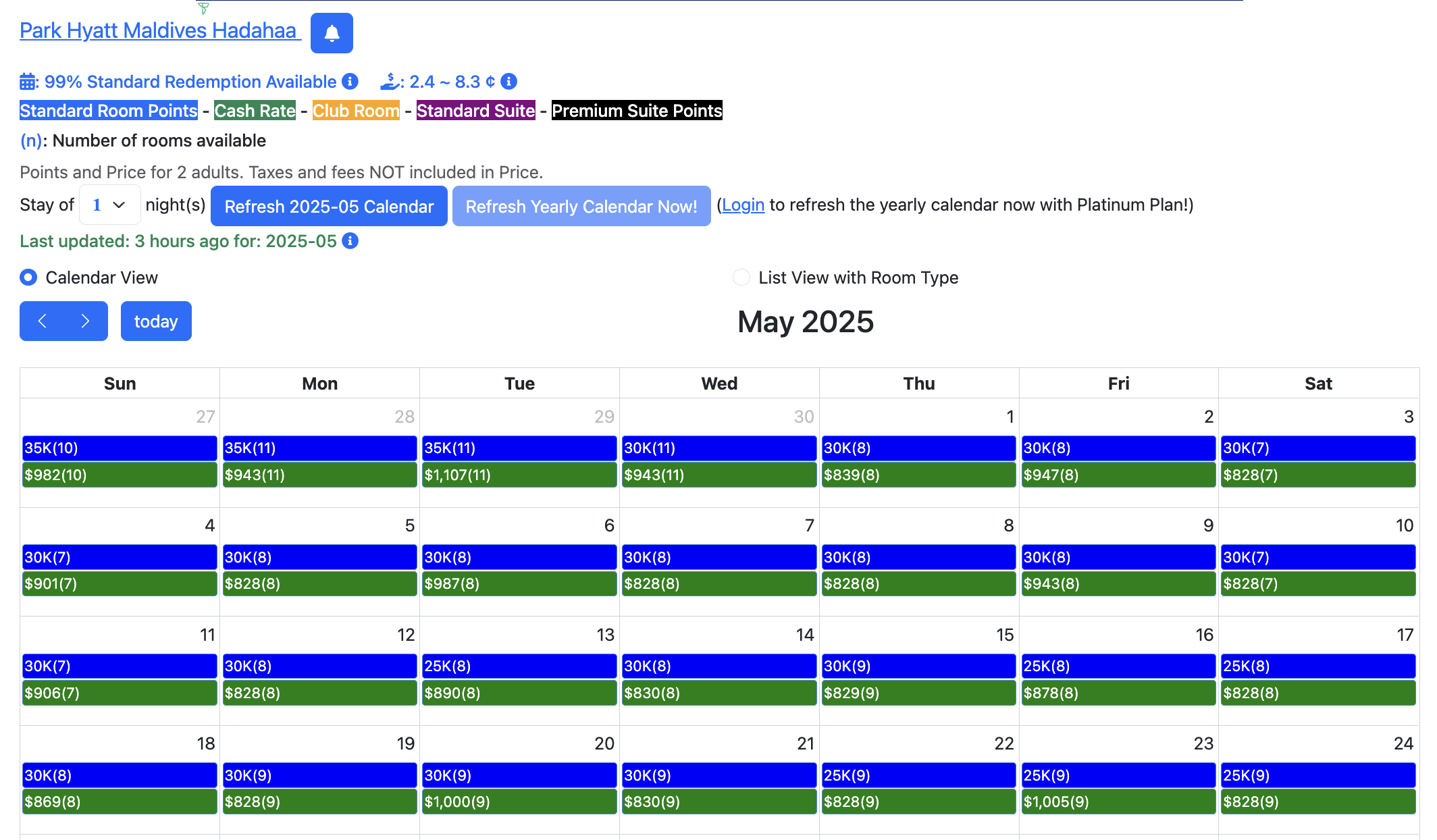Click Premium Suite Points black legend label
1437x840 pixels.
coord(637,111)
